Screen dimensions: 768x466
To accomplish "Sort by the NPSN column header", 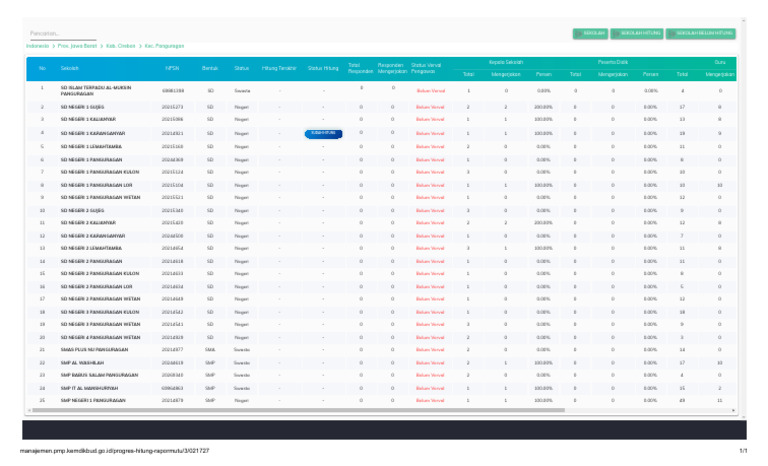I will point(172,68).
